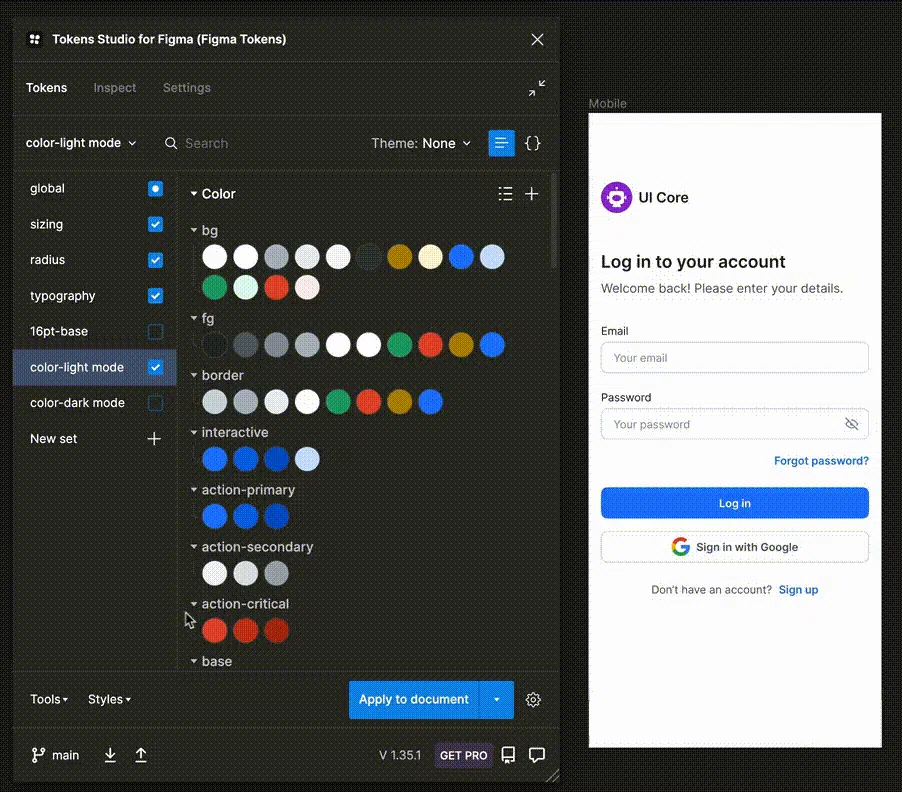Screen dimensions: 902x792
Task: Uncheck the radius token set
Action: click(155, 260)
